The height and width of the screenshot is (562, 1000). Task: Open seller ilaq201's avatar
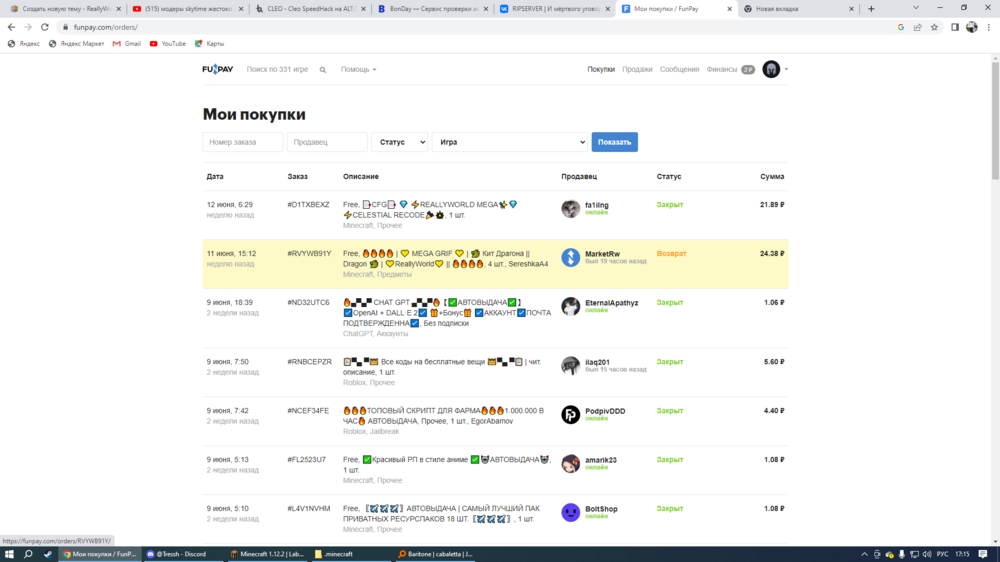(570, 366)
